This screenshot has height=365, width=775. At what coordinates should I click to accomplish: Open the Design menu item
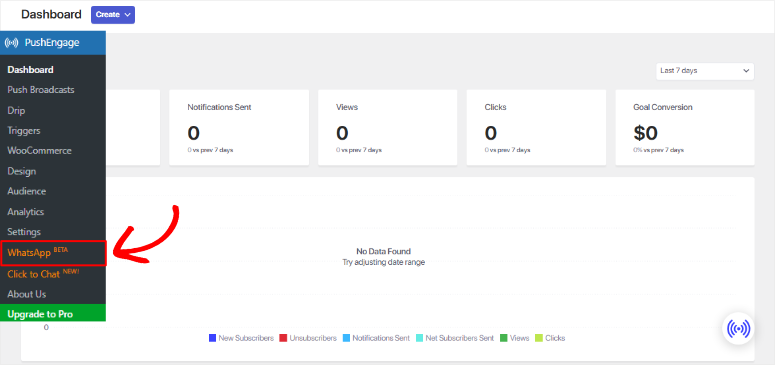21,172
